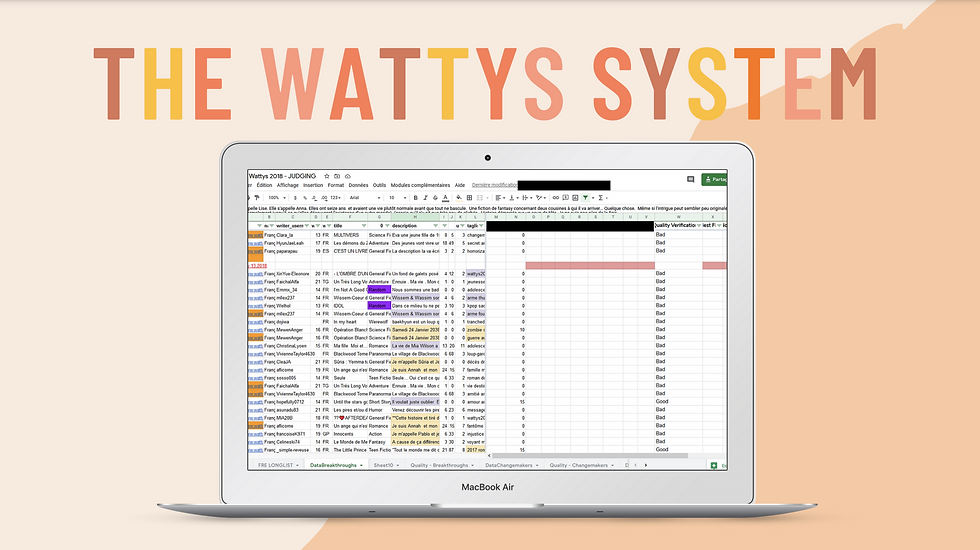Click the insert comment toolbar icon
980x550 pixels.
(566, 198)
